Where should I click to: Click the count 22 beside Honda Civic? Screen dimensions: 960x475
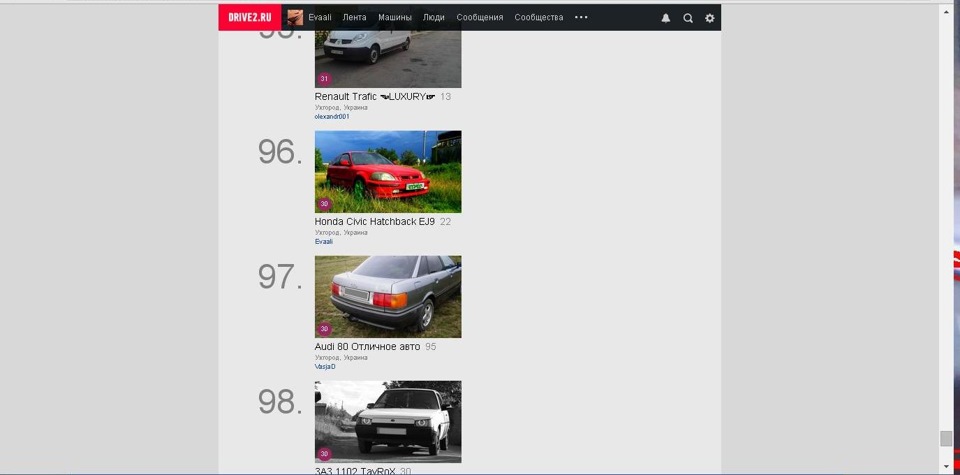click(445, 222)
